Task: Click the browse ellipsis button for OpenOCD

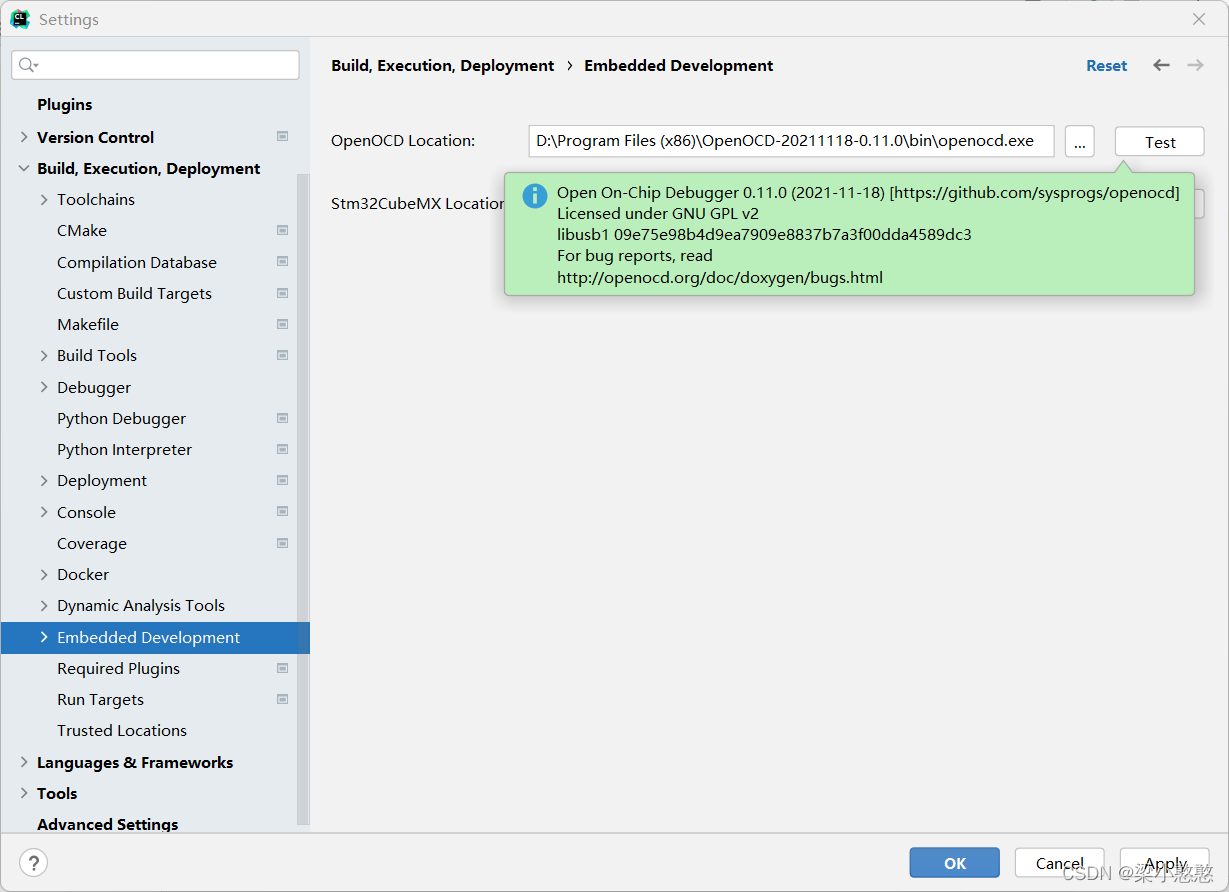Action: [x=1079, y=142]
